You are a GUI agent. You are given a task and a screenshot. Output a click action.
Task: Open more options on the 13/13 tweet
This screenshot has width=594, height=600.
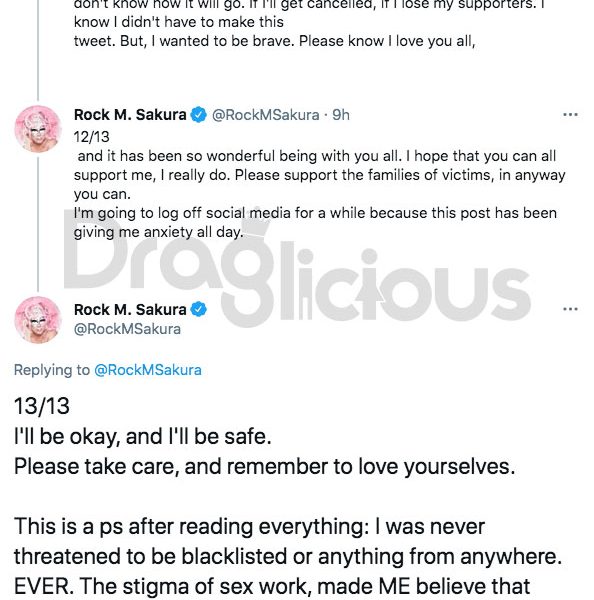[x=570, y=309]
